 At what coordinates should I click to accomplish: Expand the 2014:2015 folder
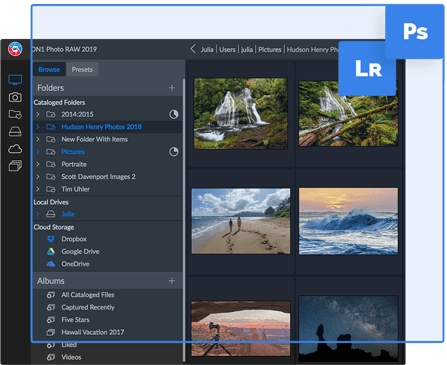(x=38, y=114)
